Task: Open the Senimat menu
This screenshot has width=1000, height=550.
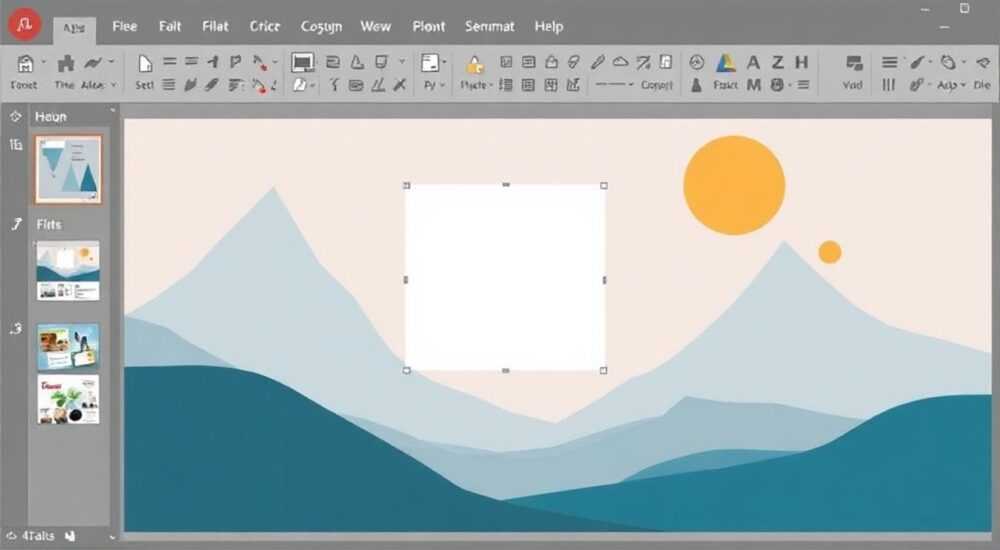Action: (489, 26)
